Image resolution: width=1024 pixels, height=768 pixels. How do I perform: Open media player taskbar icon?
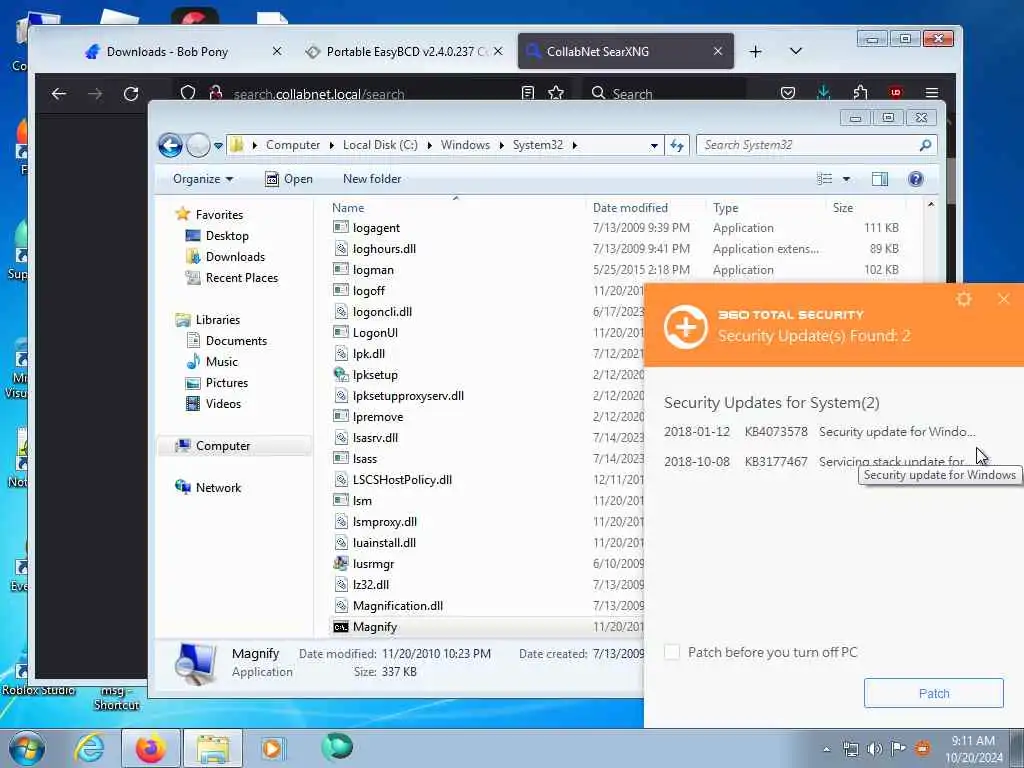(272, 748)
